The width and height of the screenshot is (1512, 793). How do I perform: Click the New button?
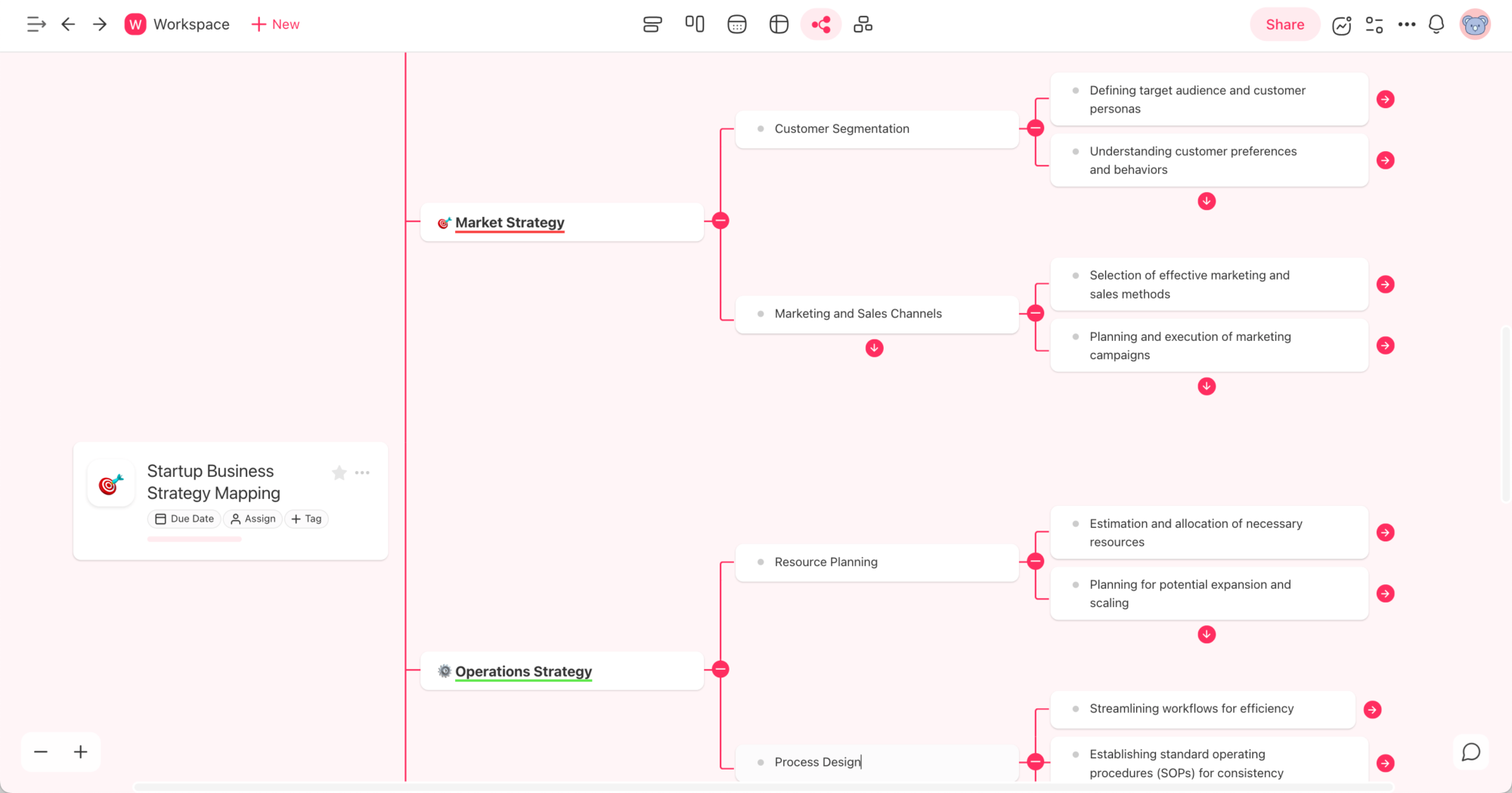point(275,23)
